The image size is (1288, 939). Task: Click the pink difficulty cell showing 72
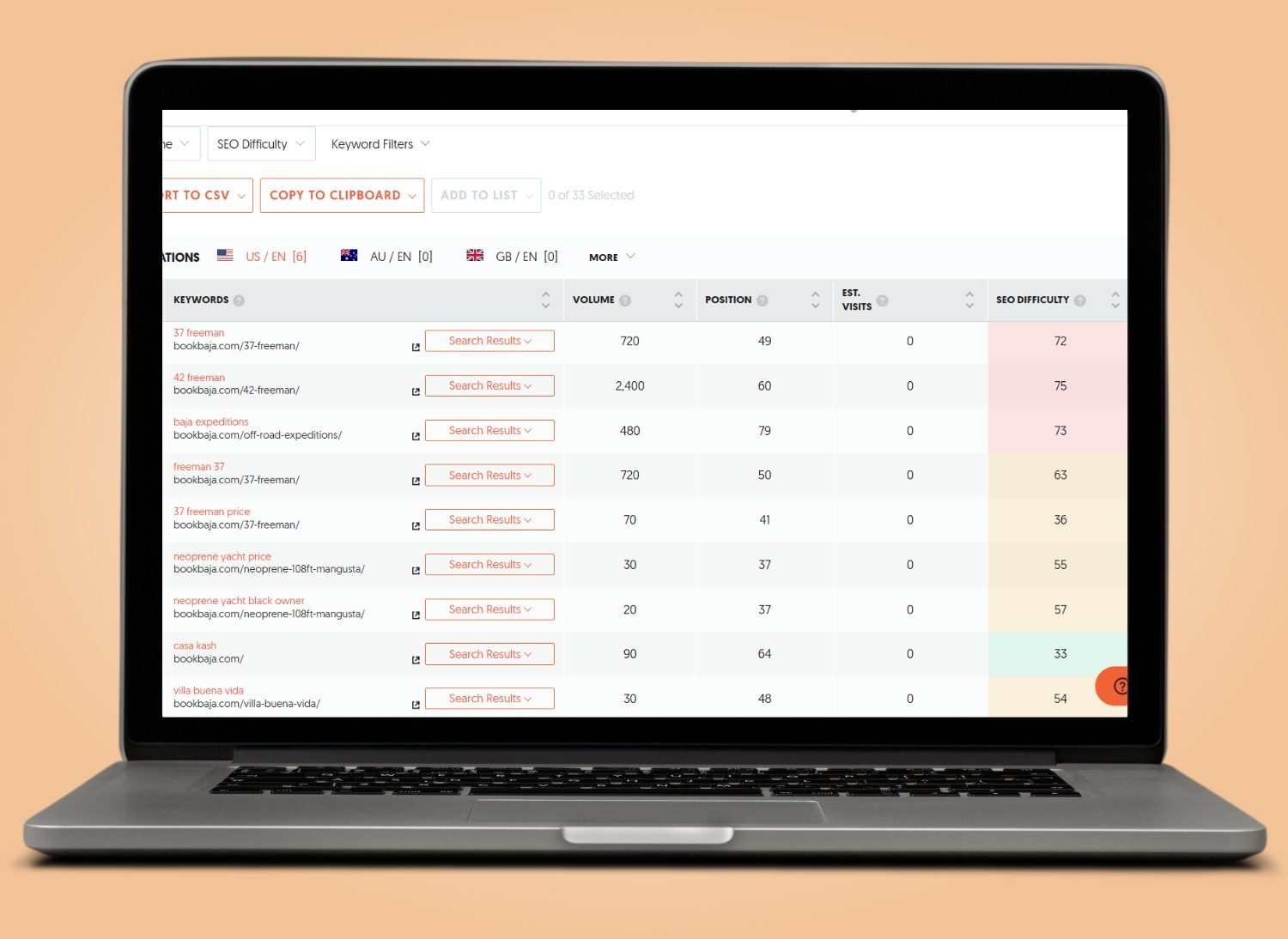(x=1060, y=341)
